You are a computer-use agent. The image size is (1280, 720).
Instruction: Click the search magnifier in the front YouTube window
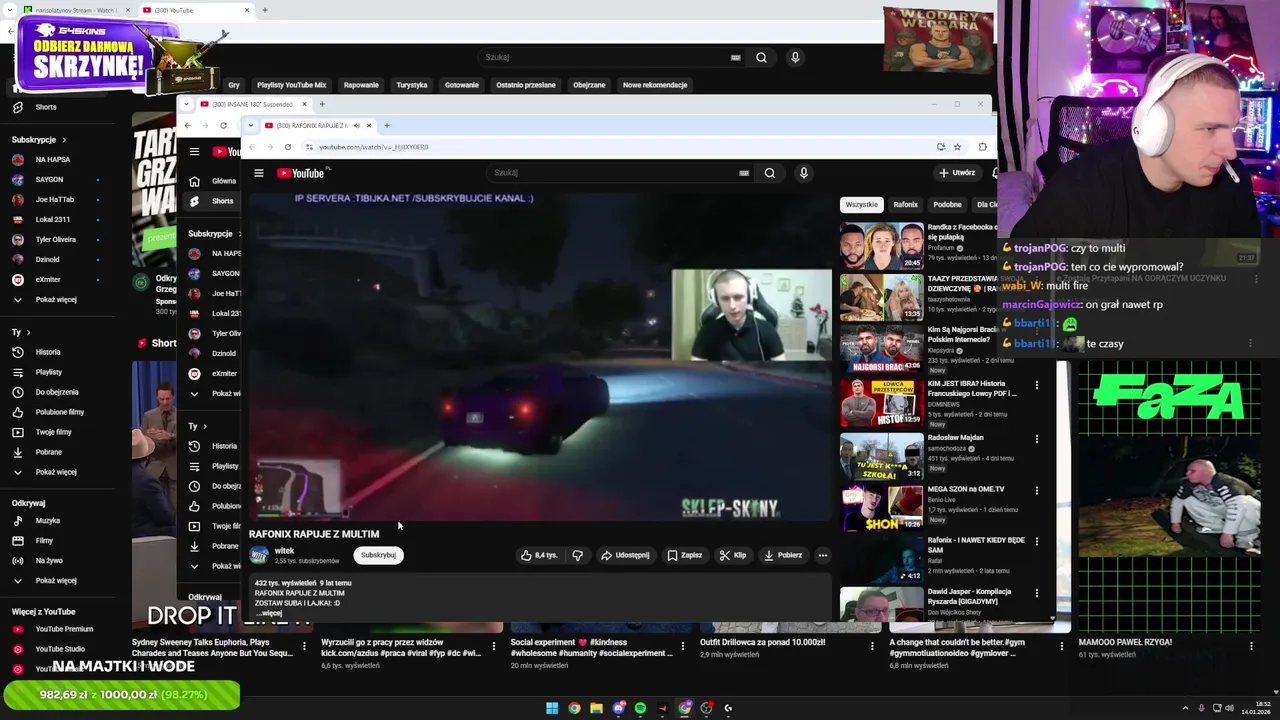pos(770,173)
